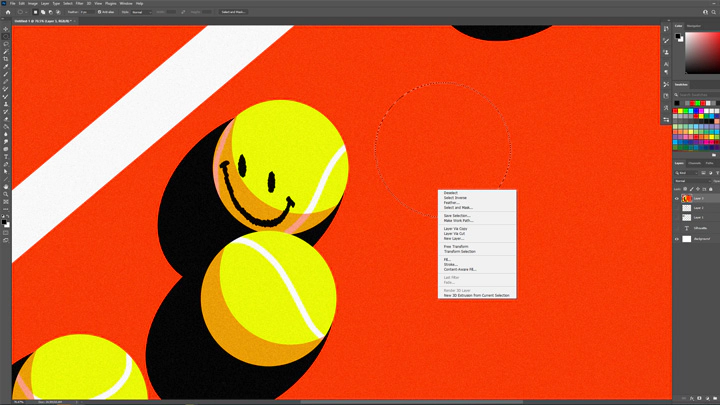720x405 pixels.
Task: Pick a color in the Color field
Action: click(703, 52)
